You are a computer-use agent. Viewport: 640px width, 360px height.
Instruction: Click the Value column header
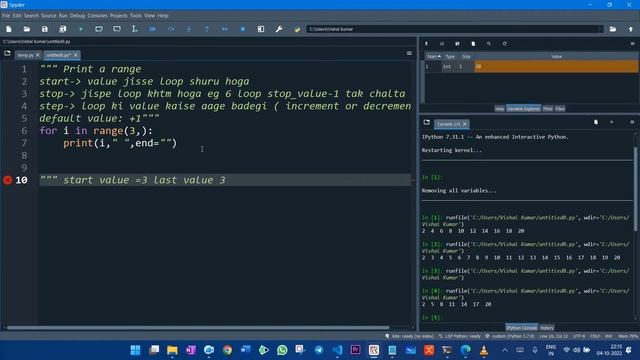[x=556, y=57]
